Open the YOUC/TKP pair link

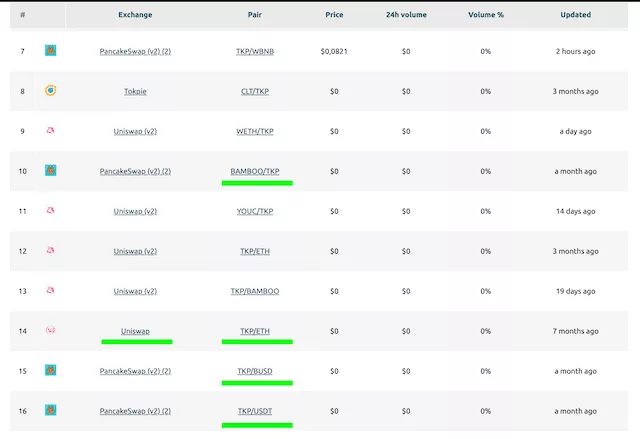[x=255, y=211]
